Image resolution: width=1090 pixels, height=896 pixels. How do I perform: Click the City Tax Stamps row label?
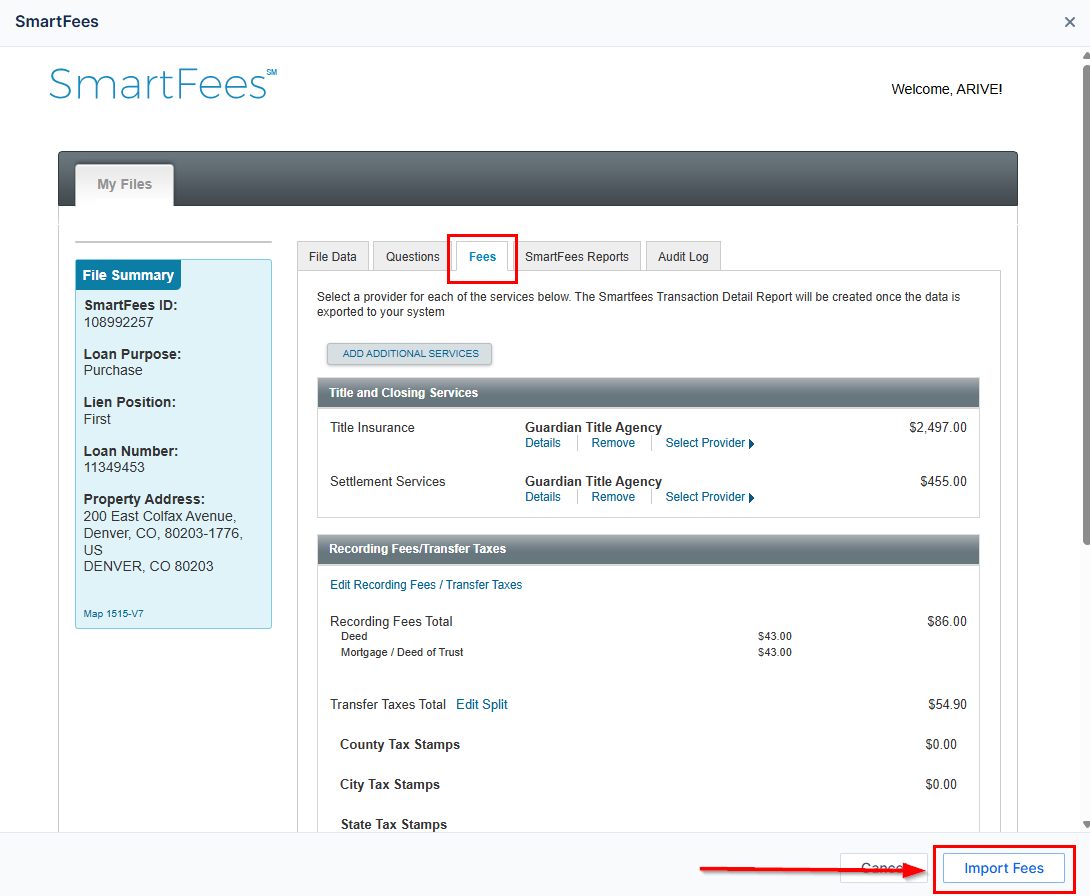[389, 785]
